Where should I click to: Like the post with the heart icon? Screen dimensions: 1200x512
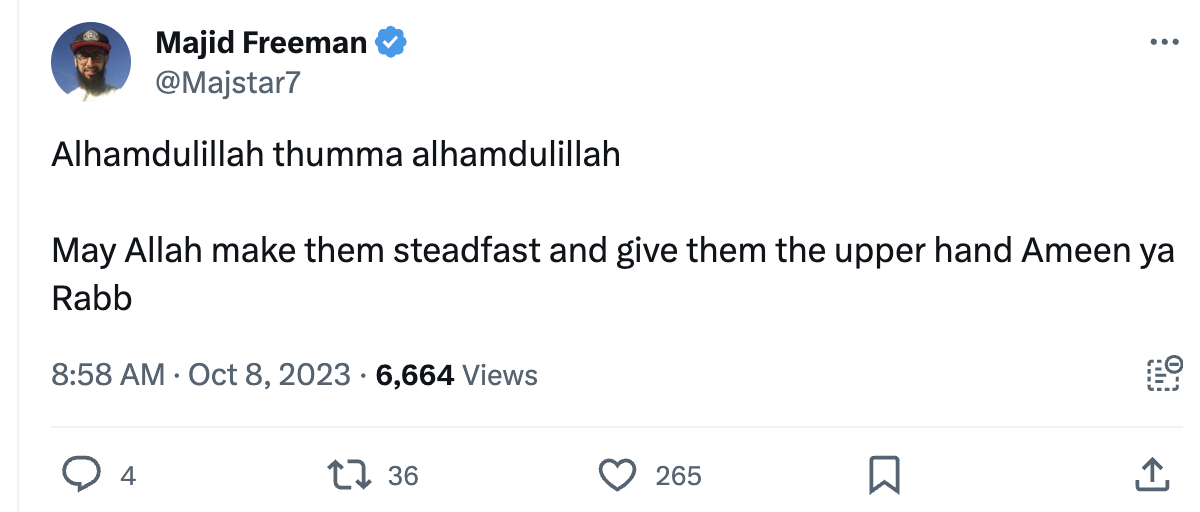tap(618, 474)
